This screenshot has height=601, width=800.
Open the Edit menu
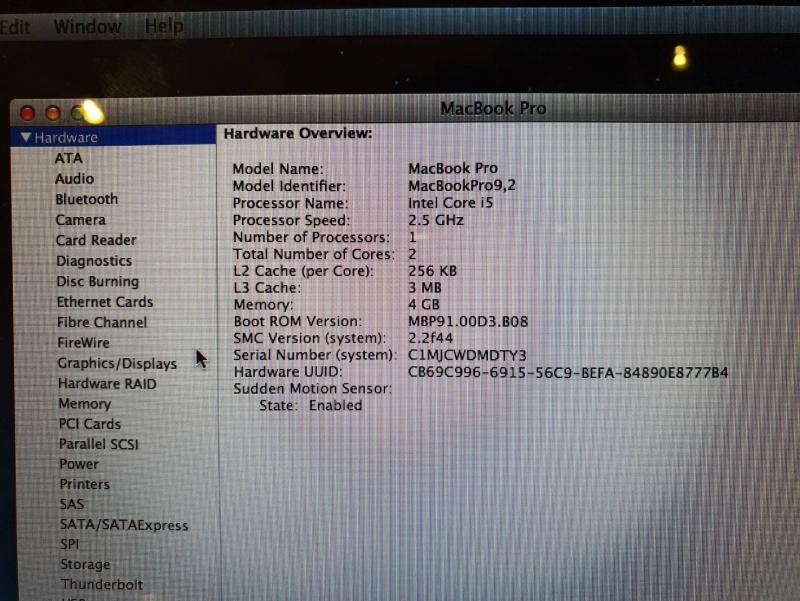(15, 27)
